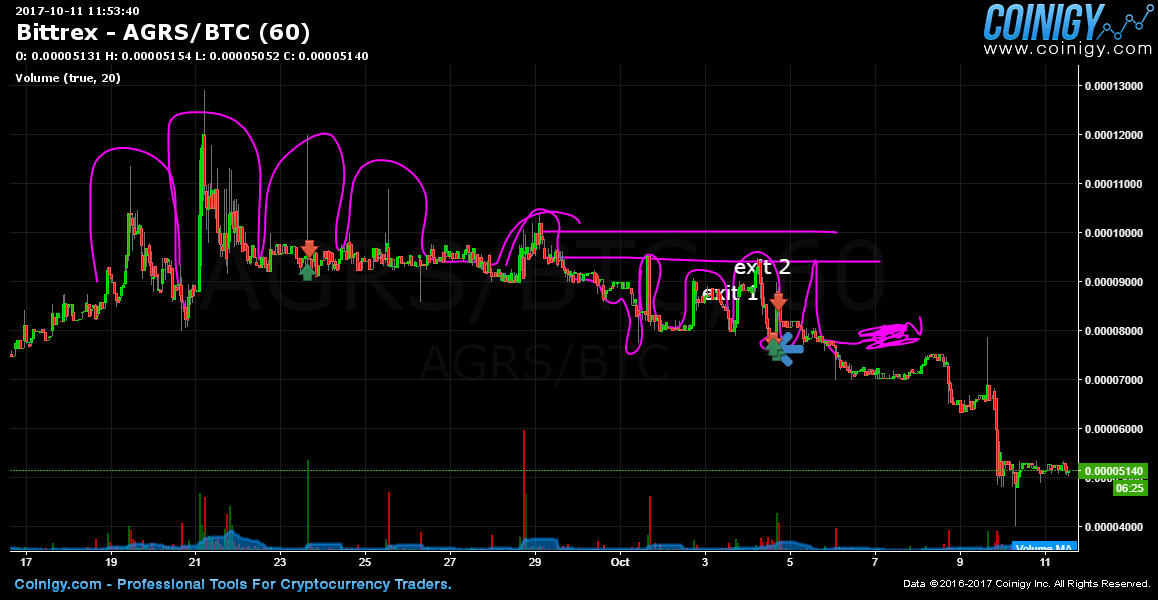Select the 'exit 2' chart annotation
The height and width of the screenshot is (600, 1158).
(762, 267)
